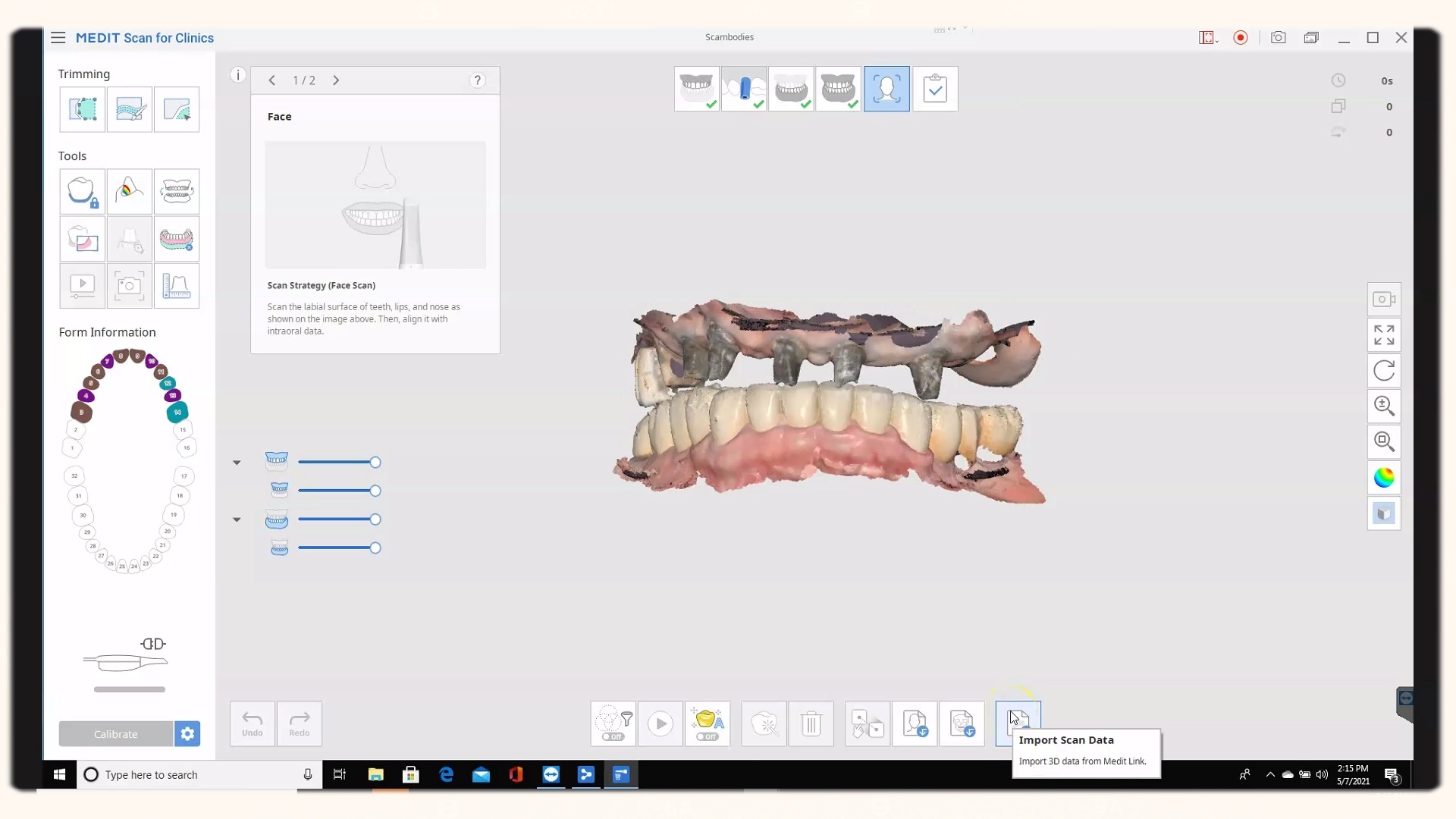
Task: Click the Import CT skull data icon
Action: tap(962, 723)
